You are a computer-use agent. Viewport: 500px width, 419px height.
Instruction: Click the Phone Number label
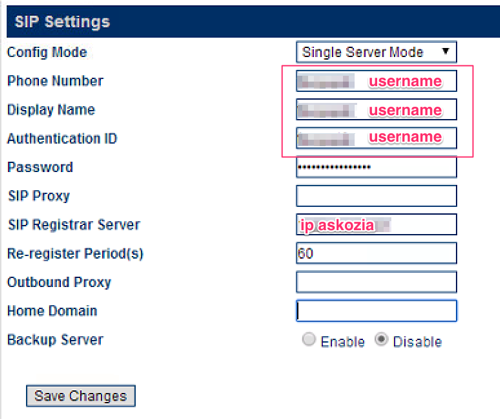pyautogui.click(x=55, y=81)
